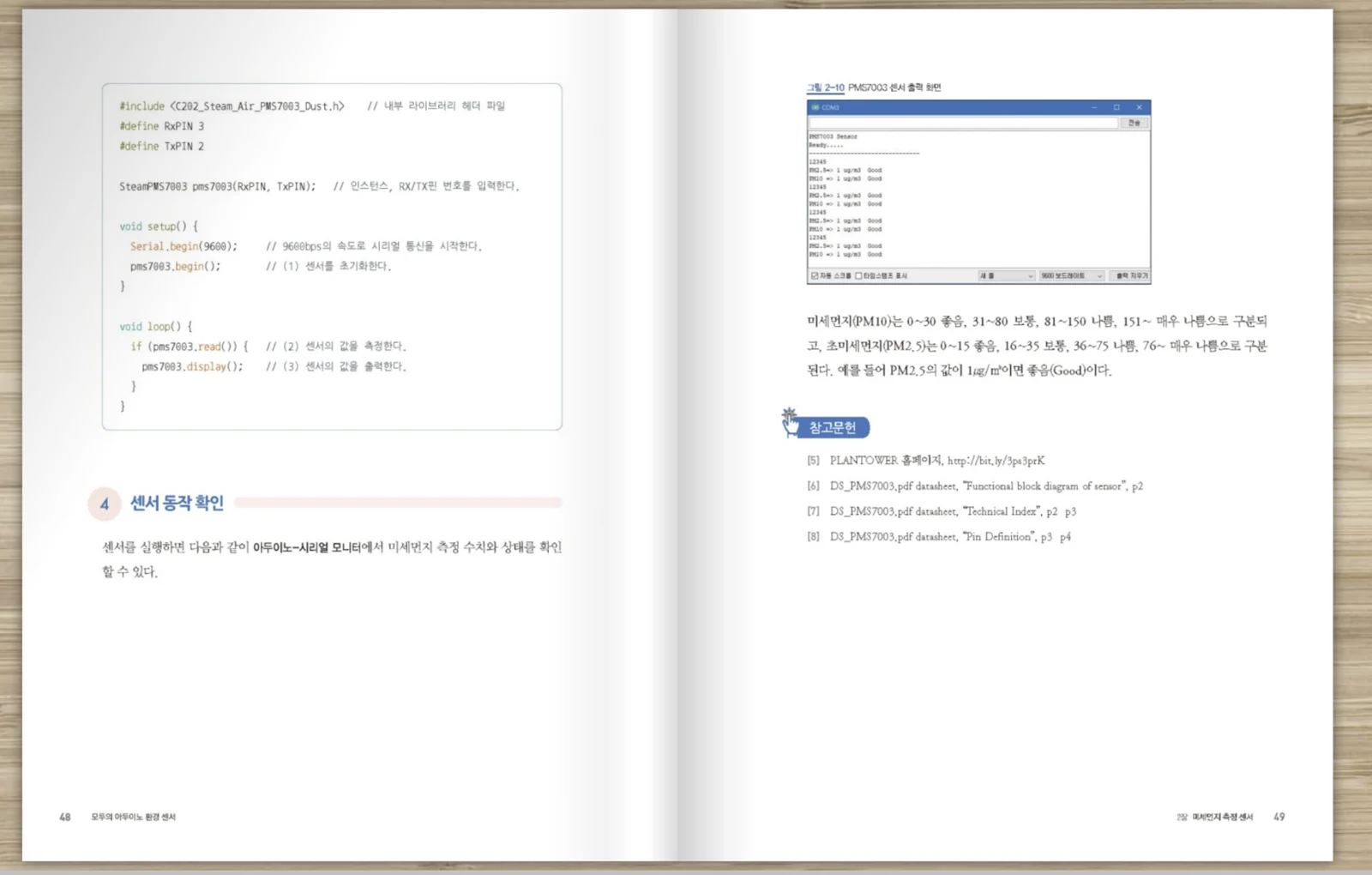Close the COM3 serial monitor window
Screen dimensions: 1372x875
coord(1139,107)
